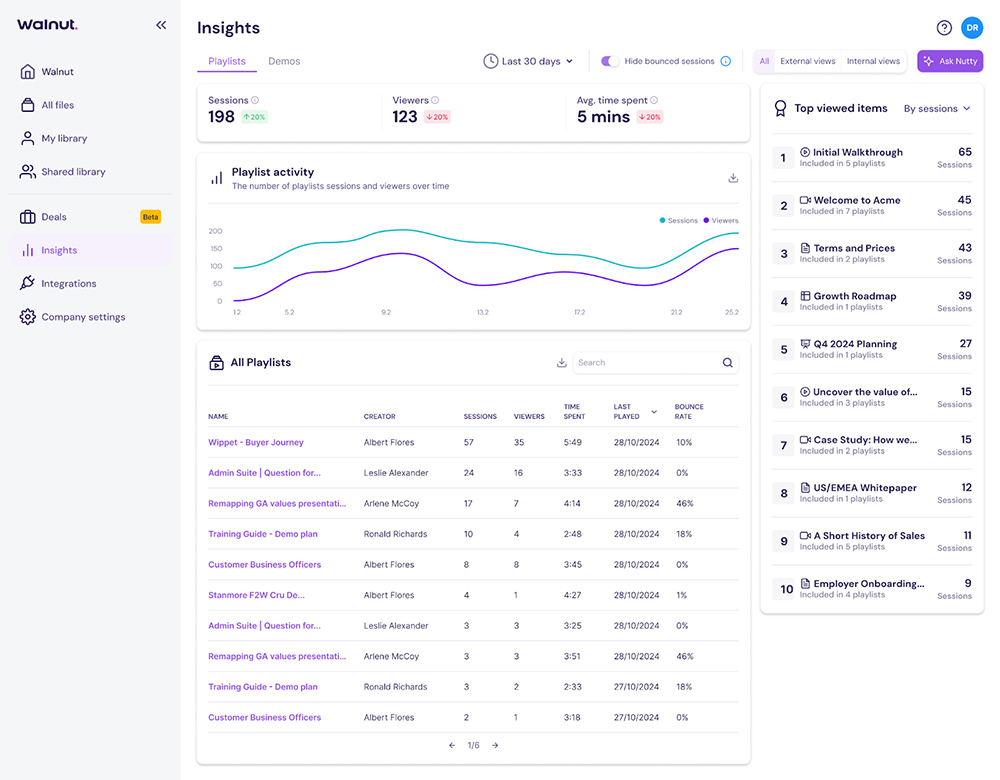Disable the Hide bounced sessions toggle

coord(609,60)
